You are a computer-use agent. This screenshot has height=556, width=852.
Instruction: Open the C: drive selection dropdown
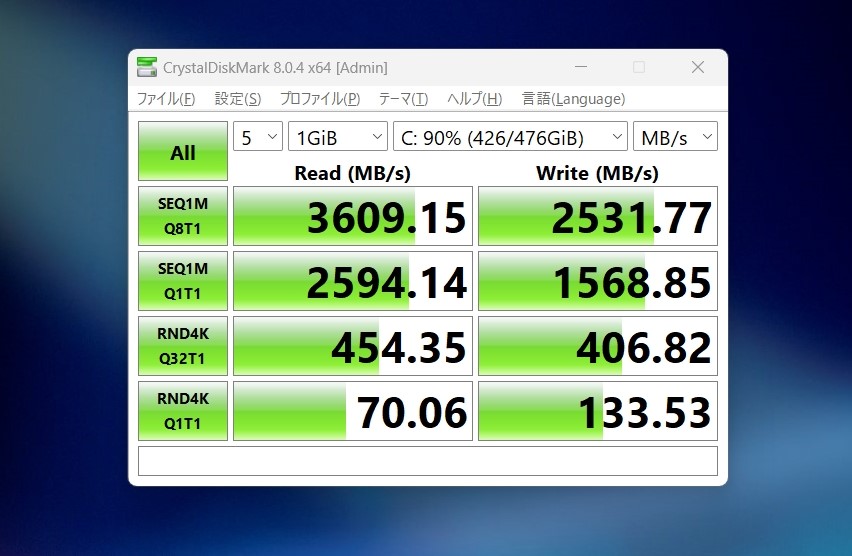click(510, 137)
